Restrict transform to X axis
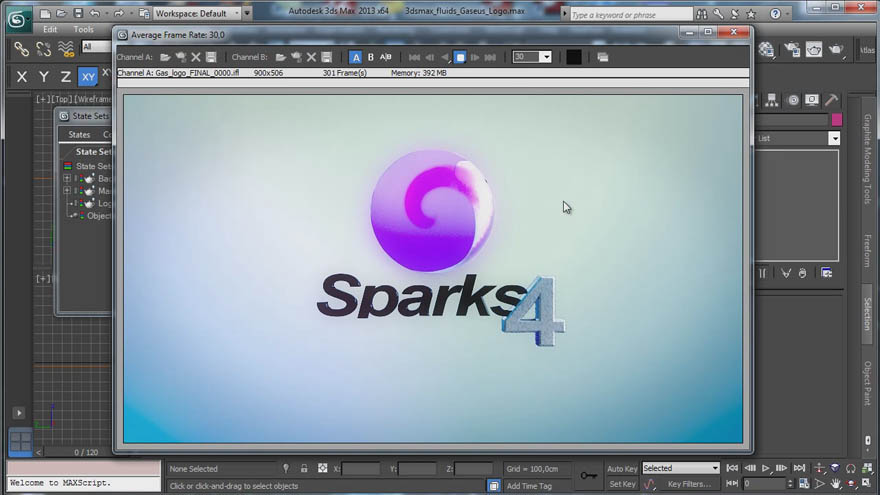The image size is (880, 495). coord(21,76)
